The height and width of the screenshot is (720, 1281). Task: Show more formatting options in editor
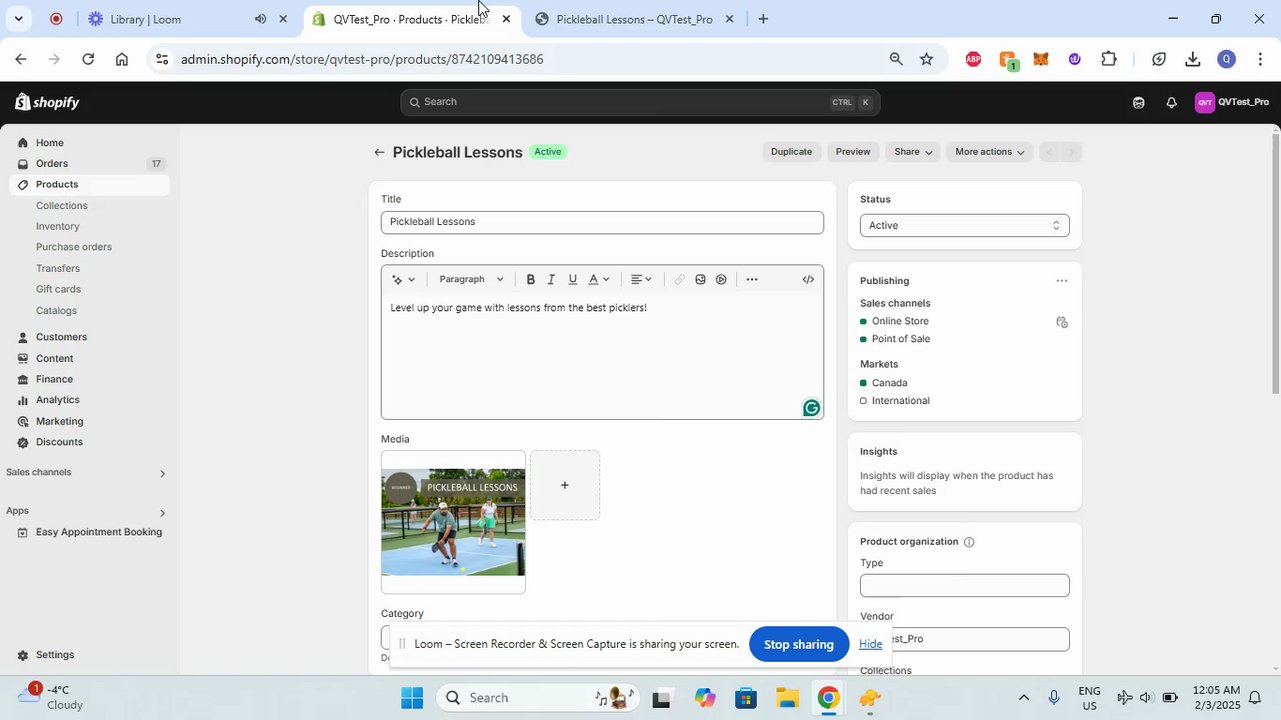[x=752, y=280]
